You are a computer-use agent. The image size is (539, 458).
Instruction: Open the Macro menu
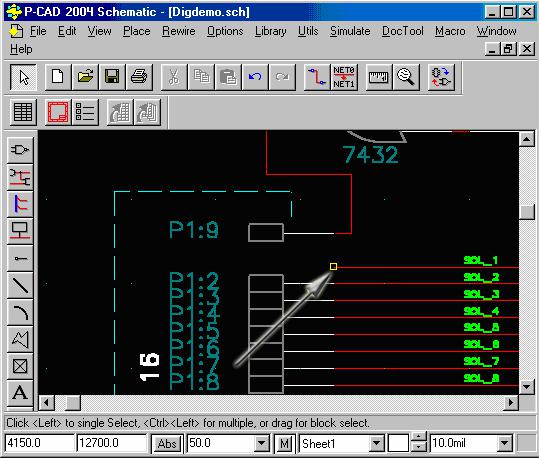pos(450,31)
